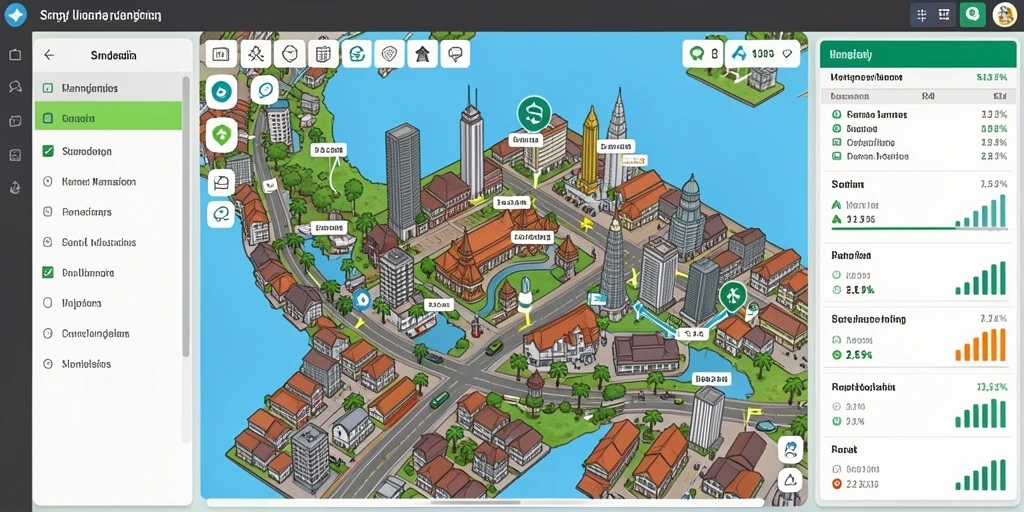Select the radio option Canneloingdeias

point(47,333)
